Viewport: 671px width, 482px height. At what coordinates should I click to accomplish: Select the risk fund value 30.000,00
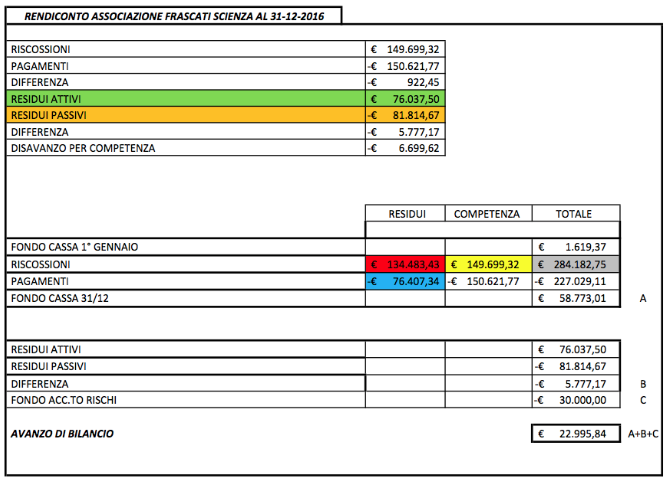click(x=574, y=400)
